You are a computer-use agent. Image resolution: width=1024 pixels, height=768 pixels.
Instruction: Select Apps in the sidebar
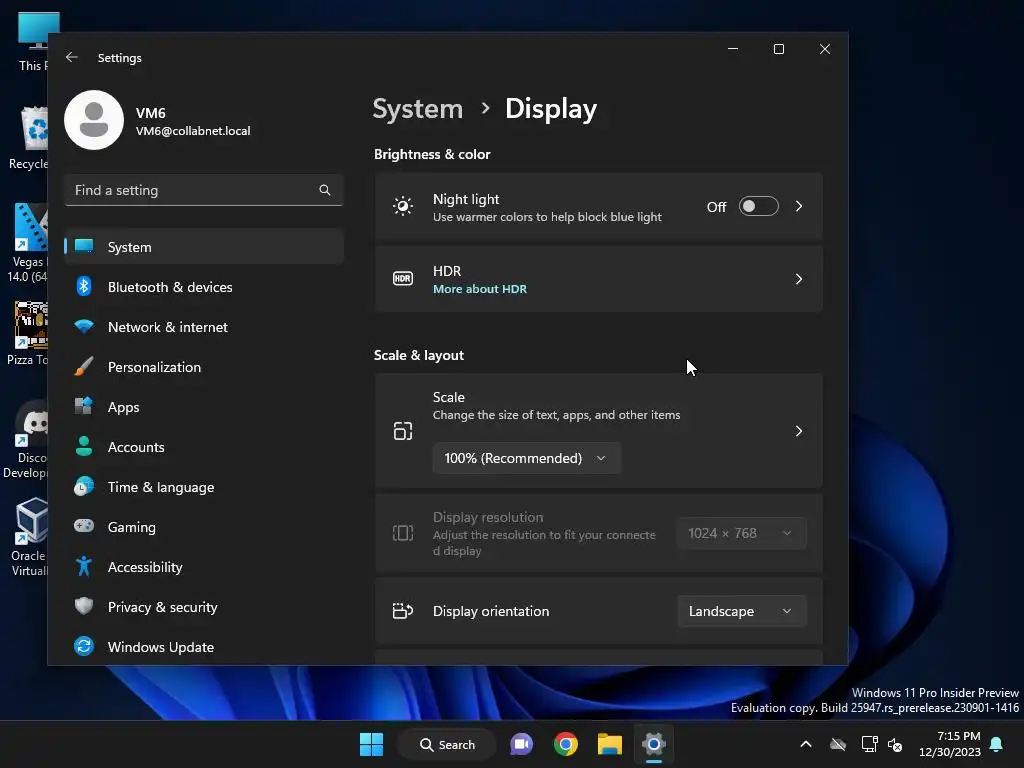204,407
